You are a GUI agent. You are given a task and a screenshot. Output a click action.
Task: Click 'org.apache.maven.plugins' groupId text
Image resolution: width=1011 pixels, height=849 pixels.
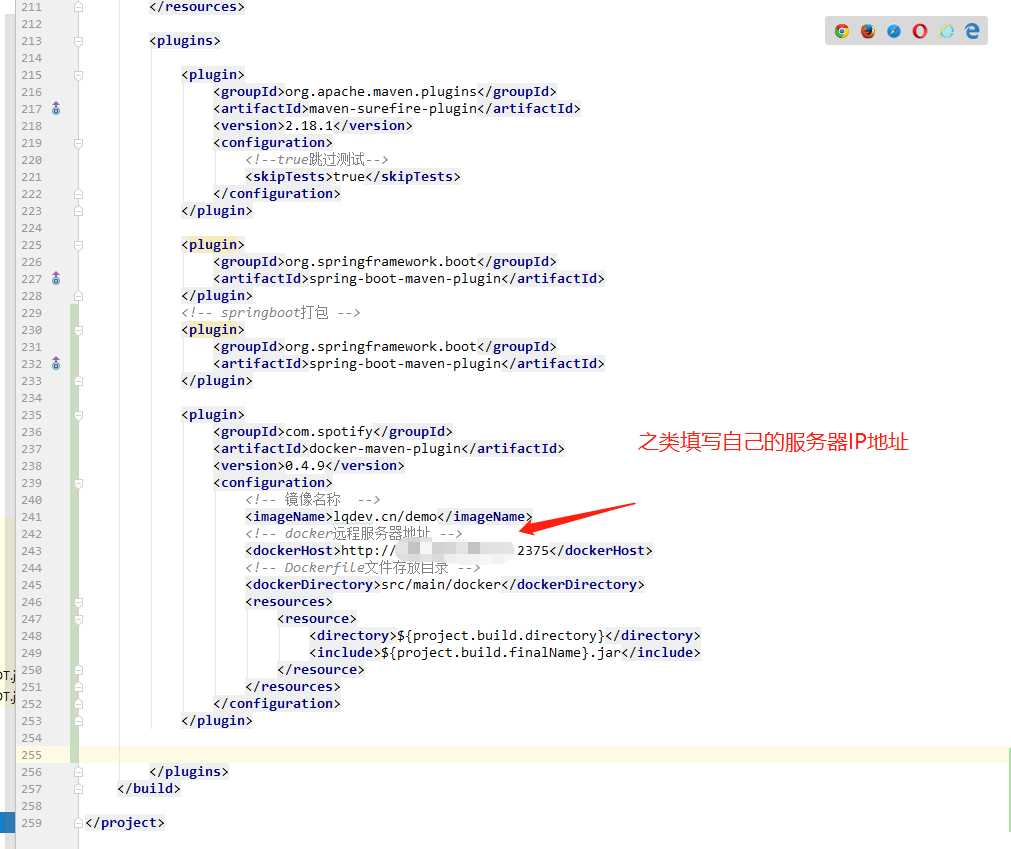(380, 92)
